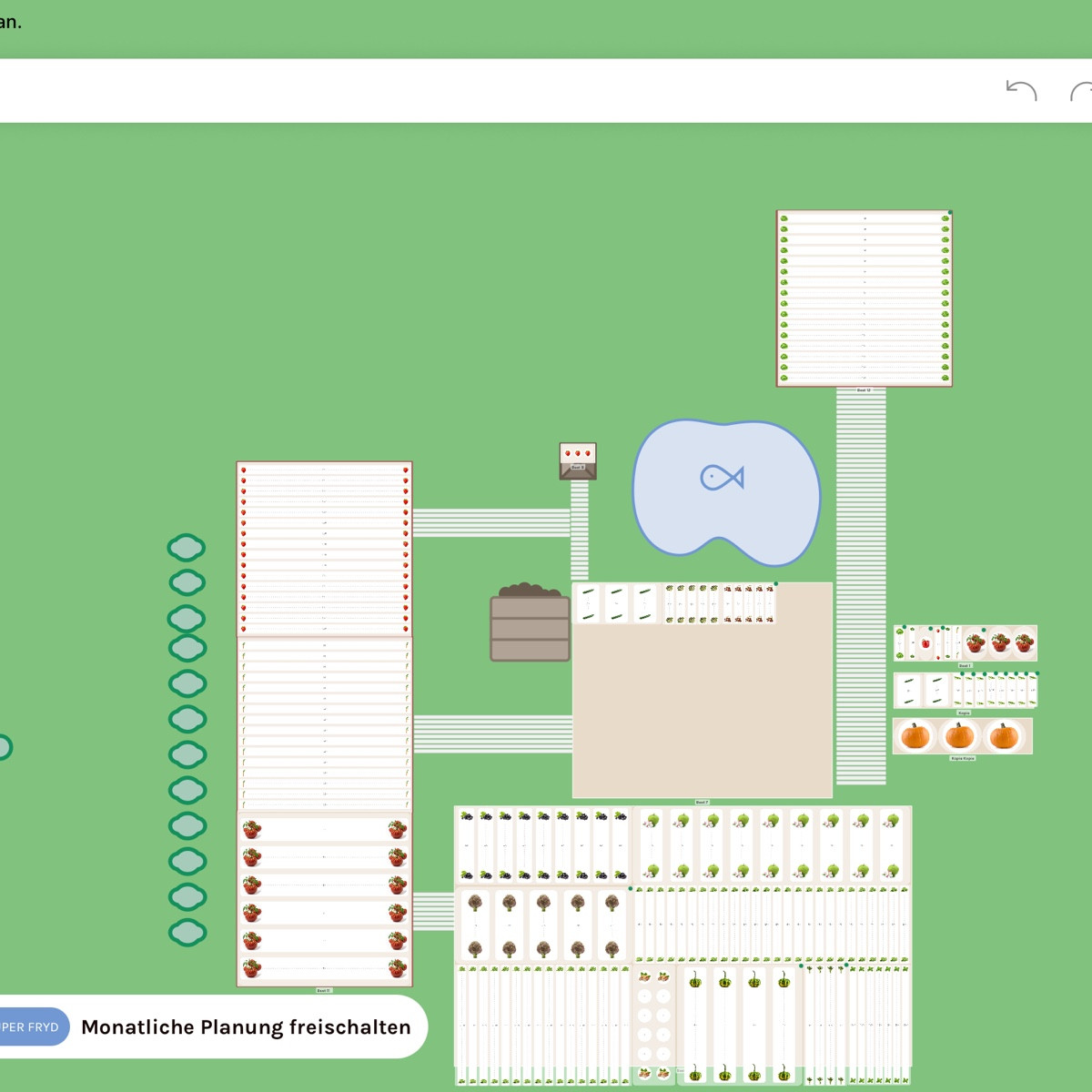The image size is (1092, 1092).
Task: Click the bottom bush in the hedge row
Action: tap(187, 933)
